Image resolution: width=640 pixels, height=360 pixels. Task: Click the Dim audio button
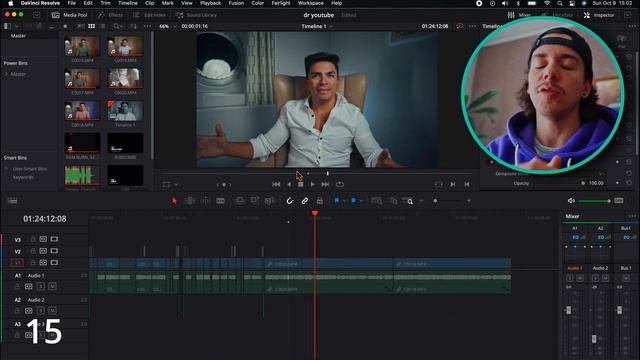[619, 201]
